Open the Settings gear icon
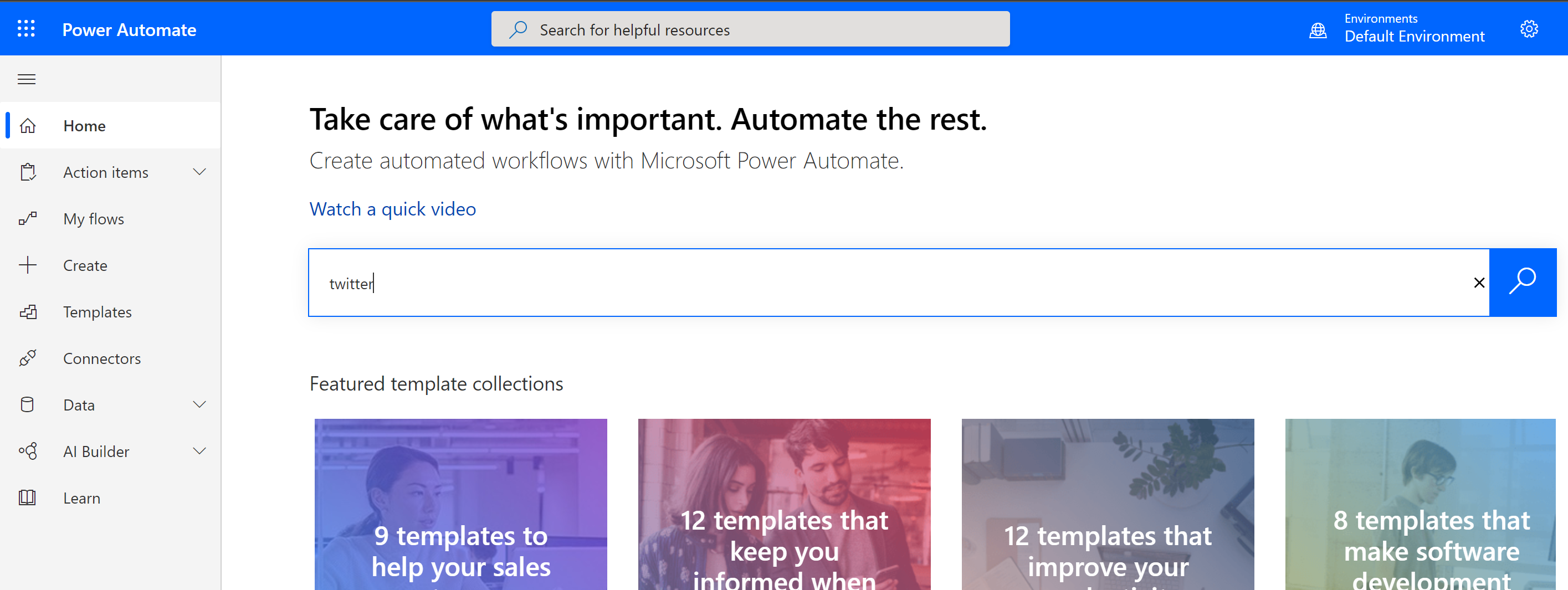Screen dimensions: 1568x590 coord(1529,29)
